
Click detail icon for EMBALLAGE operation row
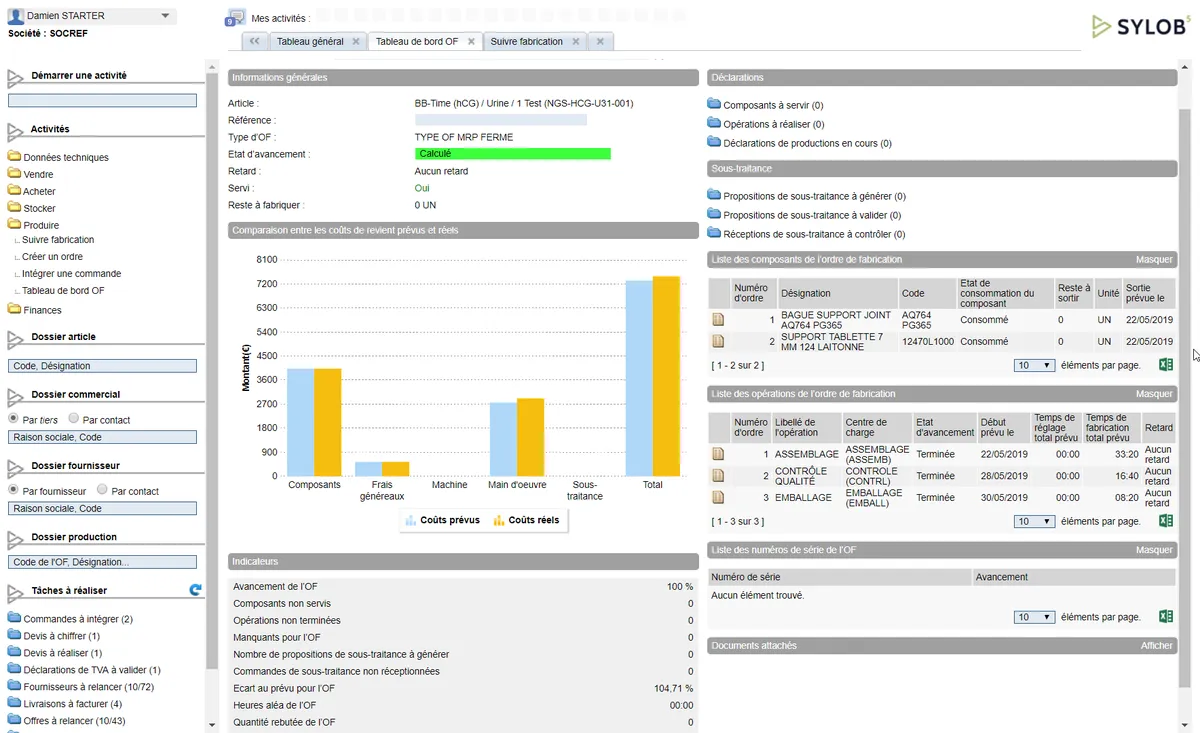tap(718, 497)
